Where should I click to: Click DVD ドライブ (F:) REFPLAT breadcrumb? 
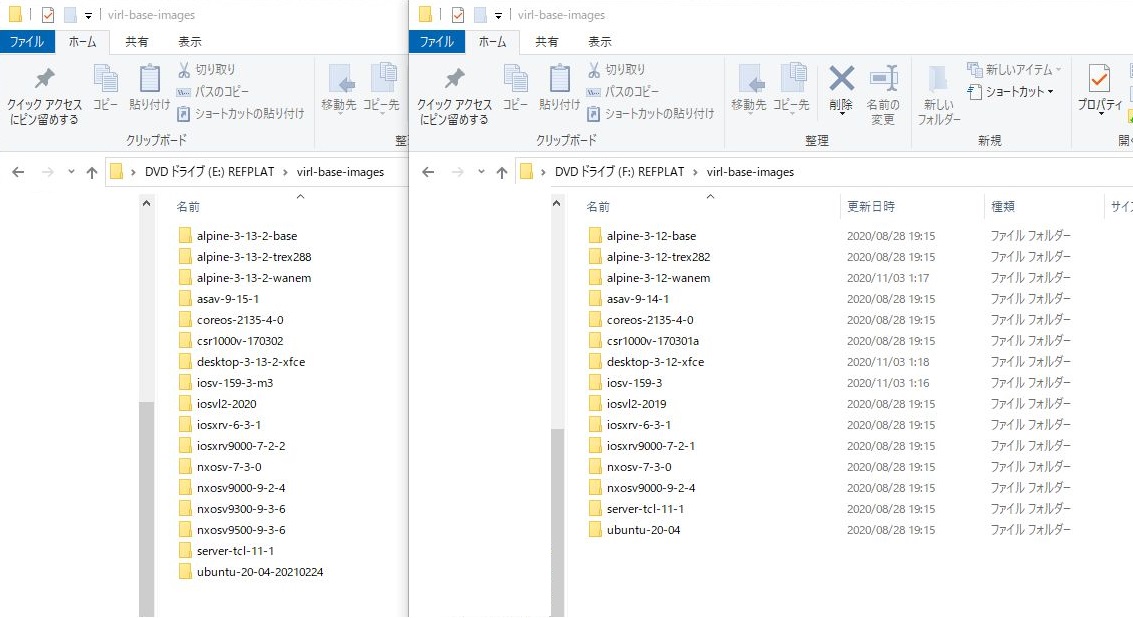(619, 172)
